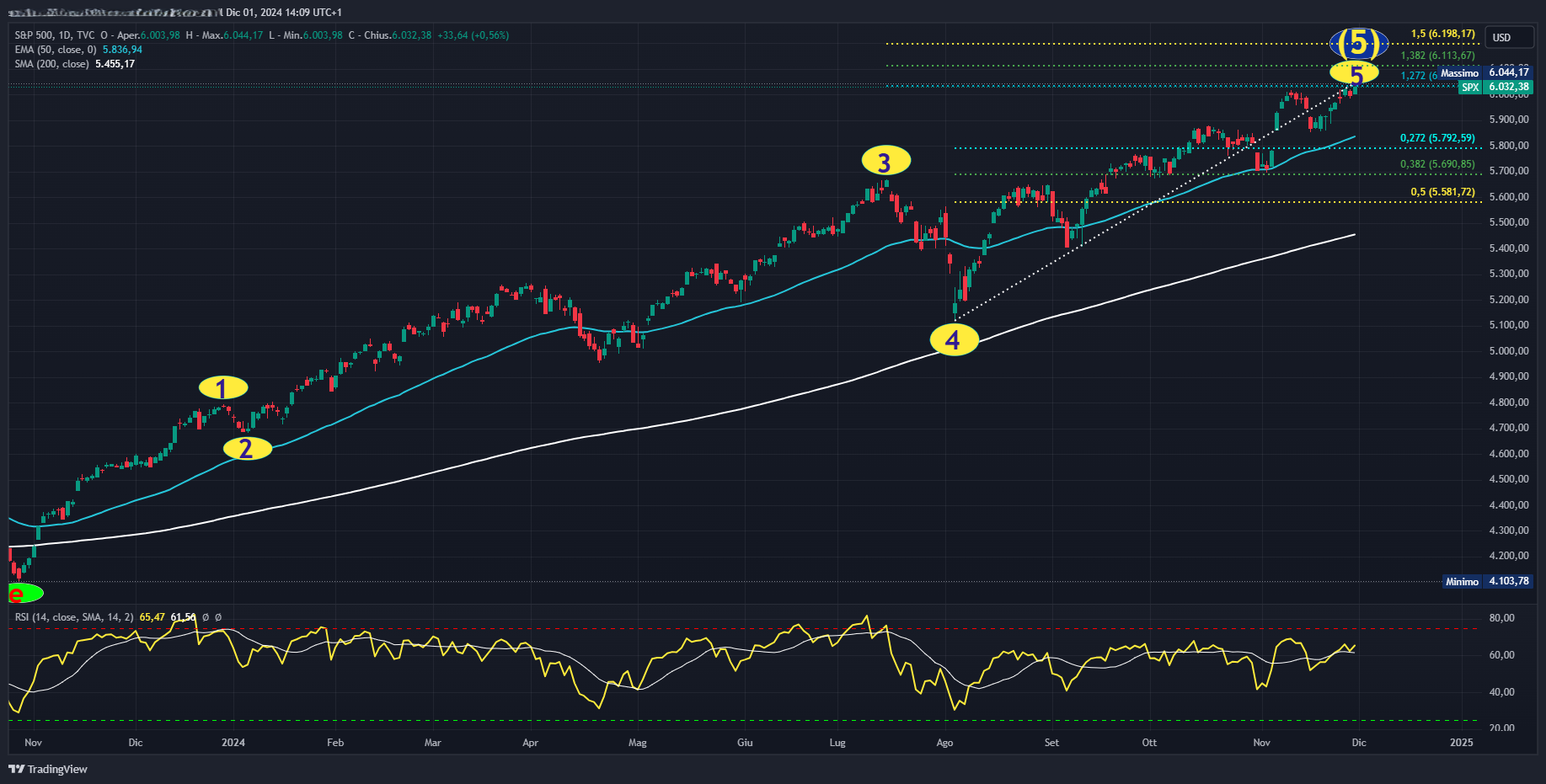Click the 2025 label on time axis
1546x784 pixels.
click(x=1462, y=743)
